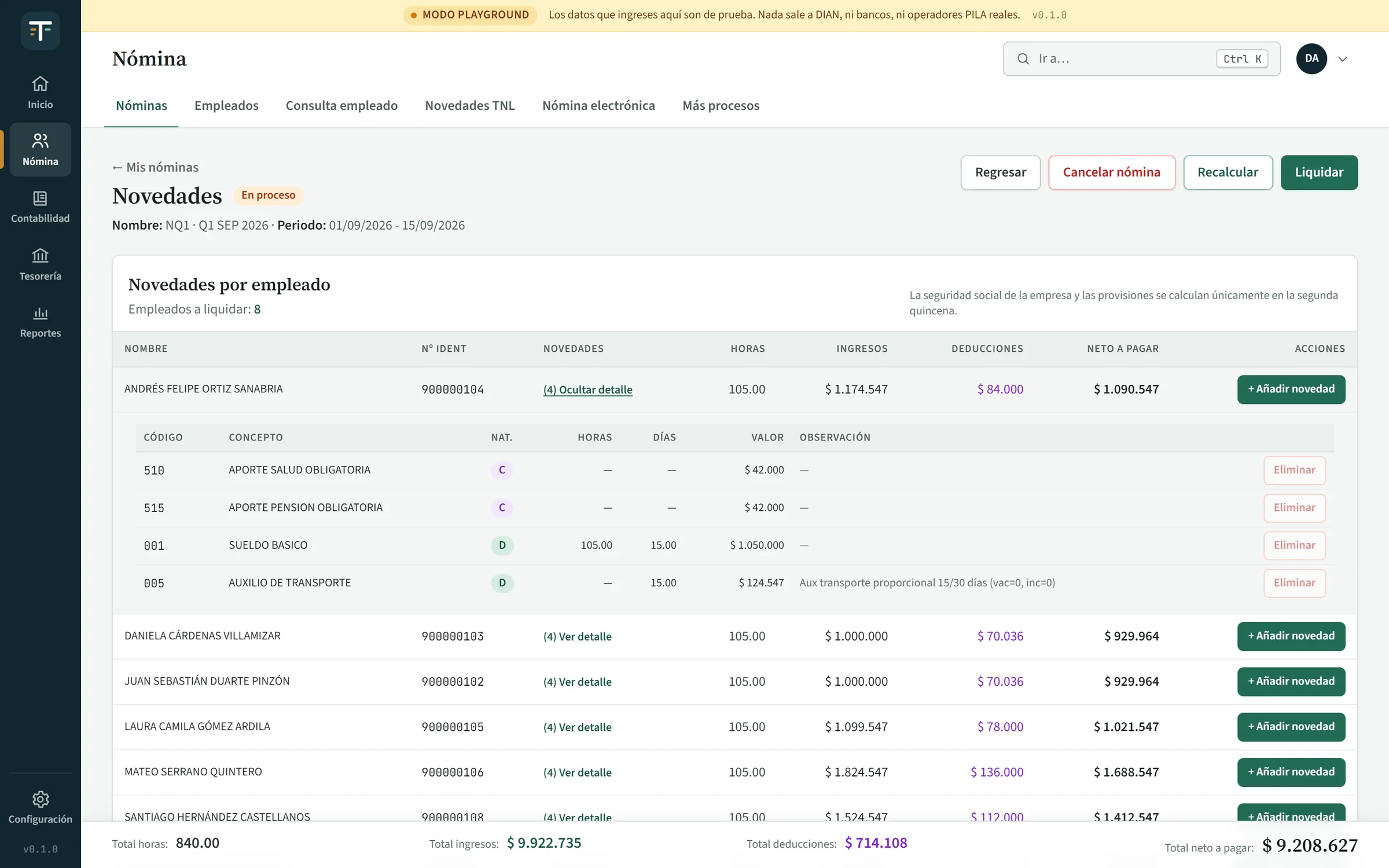The image size is (1389, 868).
Task: Focus the 'Ir a...' search field
Action: (x=1141, y=58)
